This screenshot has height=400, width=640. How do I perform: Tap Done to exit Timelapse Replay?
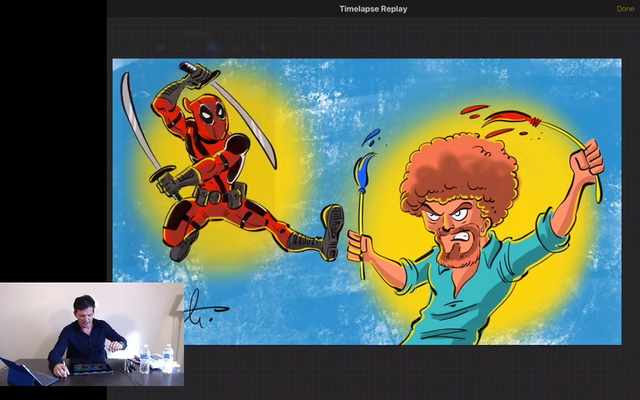coord(625,9)
